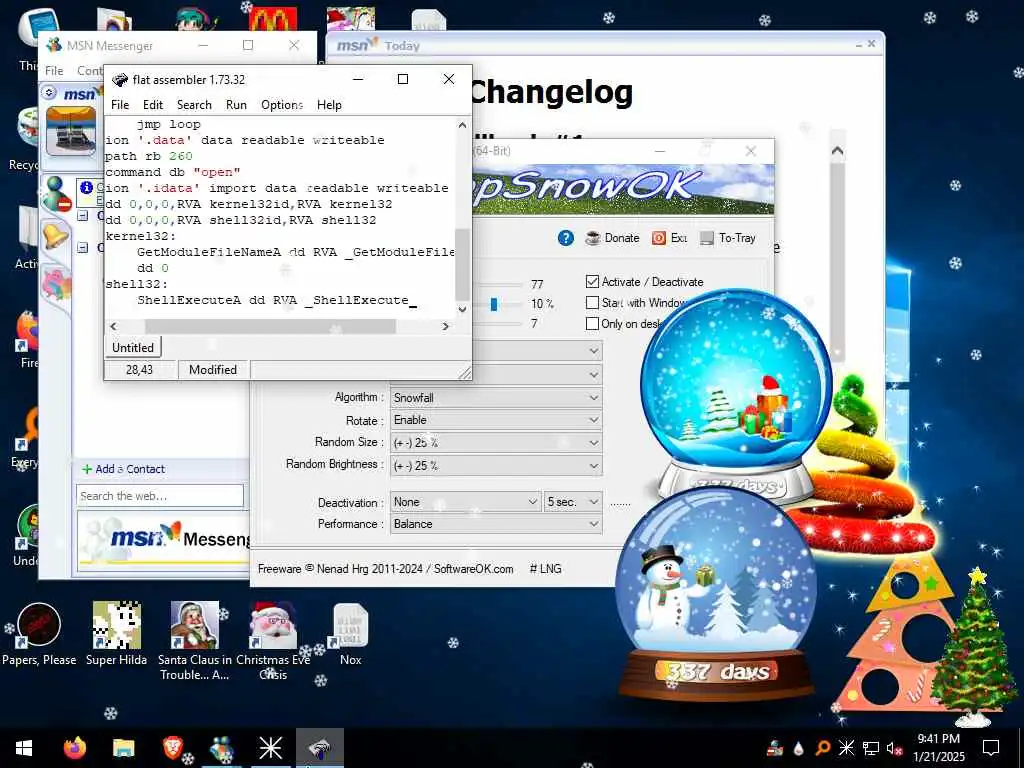
Task: Toggle the MSN header up-down arrows button
Action: [x=49, y=93]
